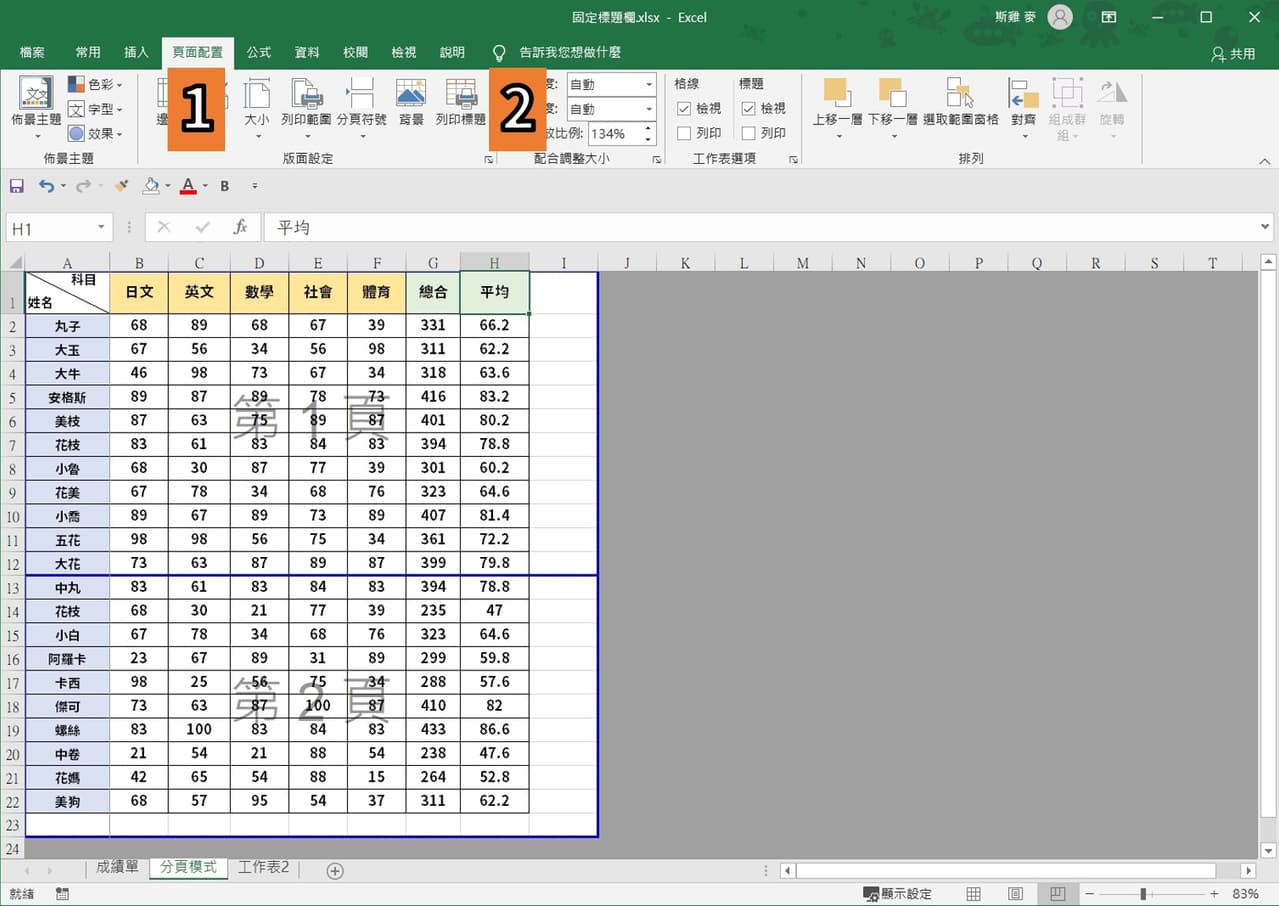Switch to page break preview icon in status bar
1279x906 pixels.
(x=1056, y=893)
